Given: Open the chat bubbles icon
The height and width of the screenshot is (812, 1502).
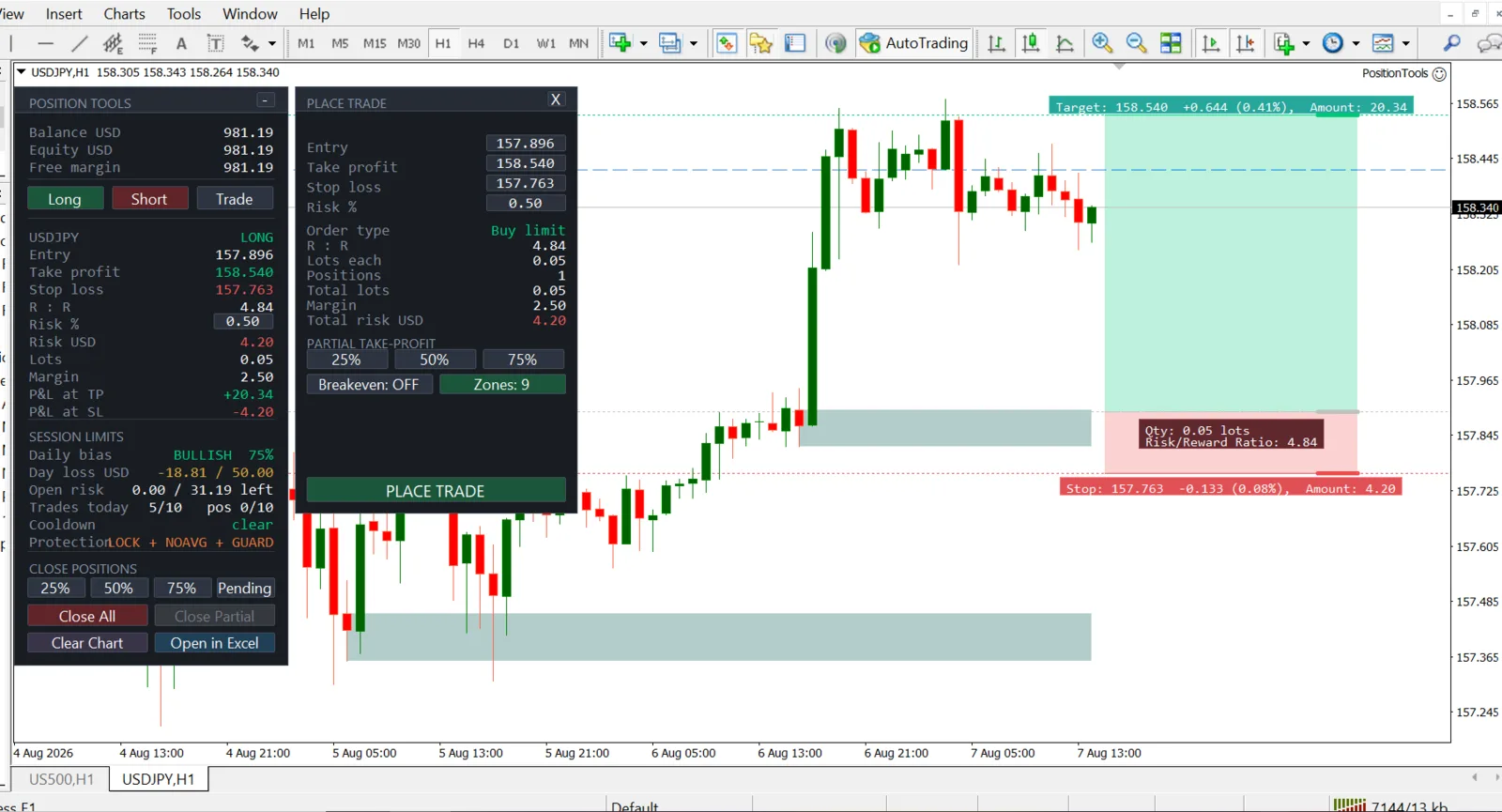Looking at the screenshot, I should pyautogui.click(x=1489, y=43).
